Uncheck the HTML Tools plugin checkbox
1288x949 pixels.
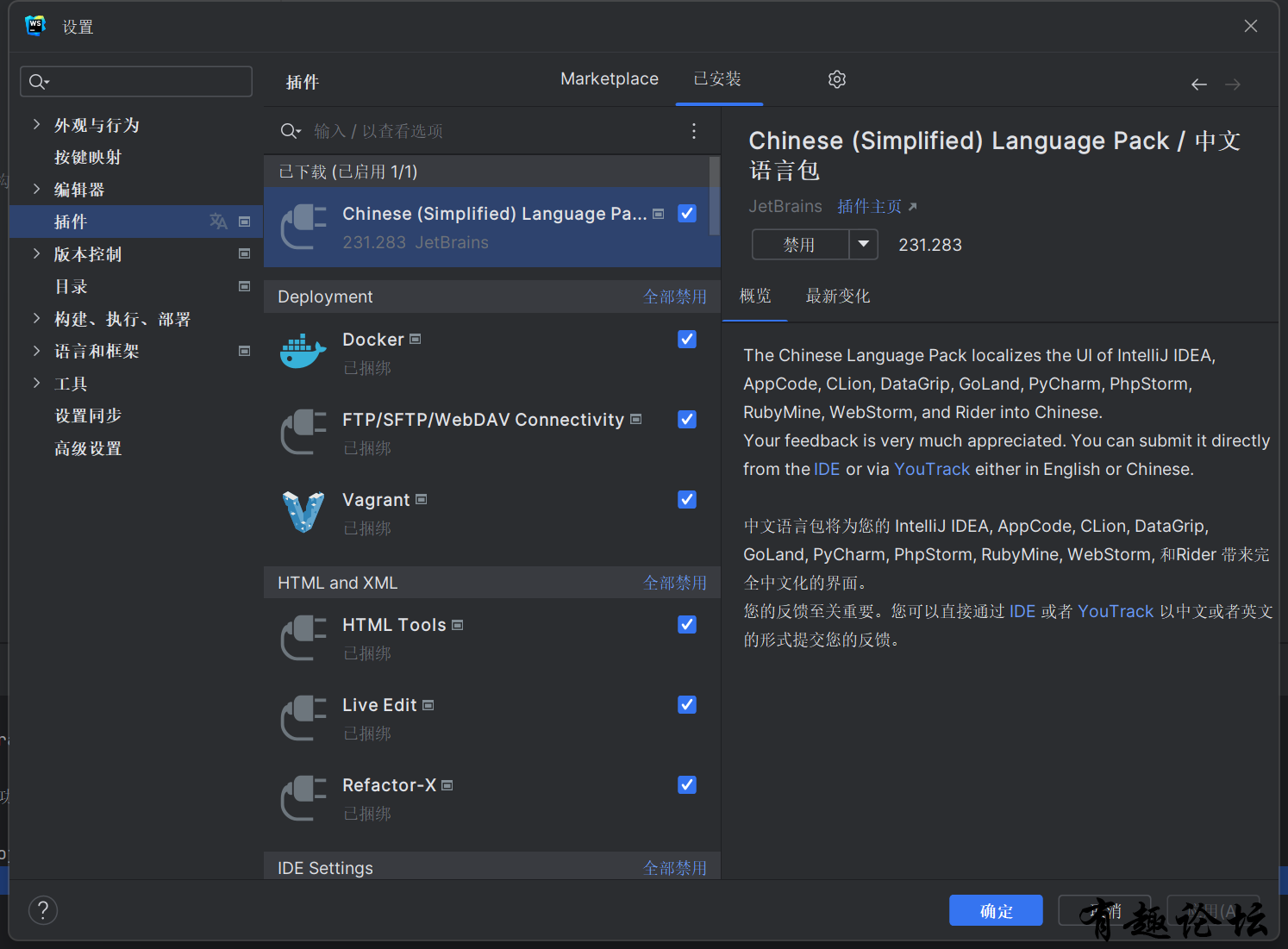(687, 624)
